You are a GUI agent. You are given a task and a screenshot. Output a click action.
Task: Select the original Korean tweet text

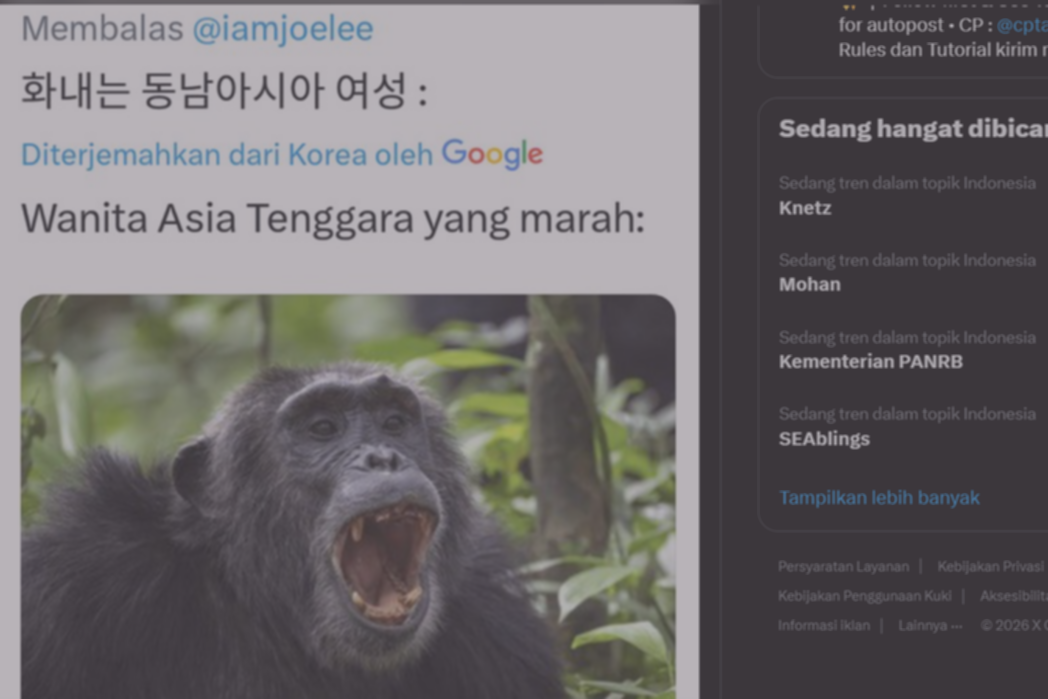(x=224, y=93)
